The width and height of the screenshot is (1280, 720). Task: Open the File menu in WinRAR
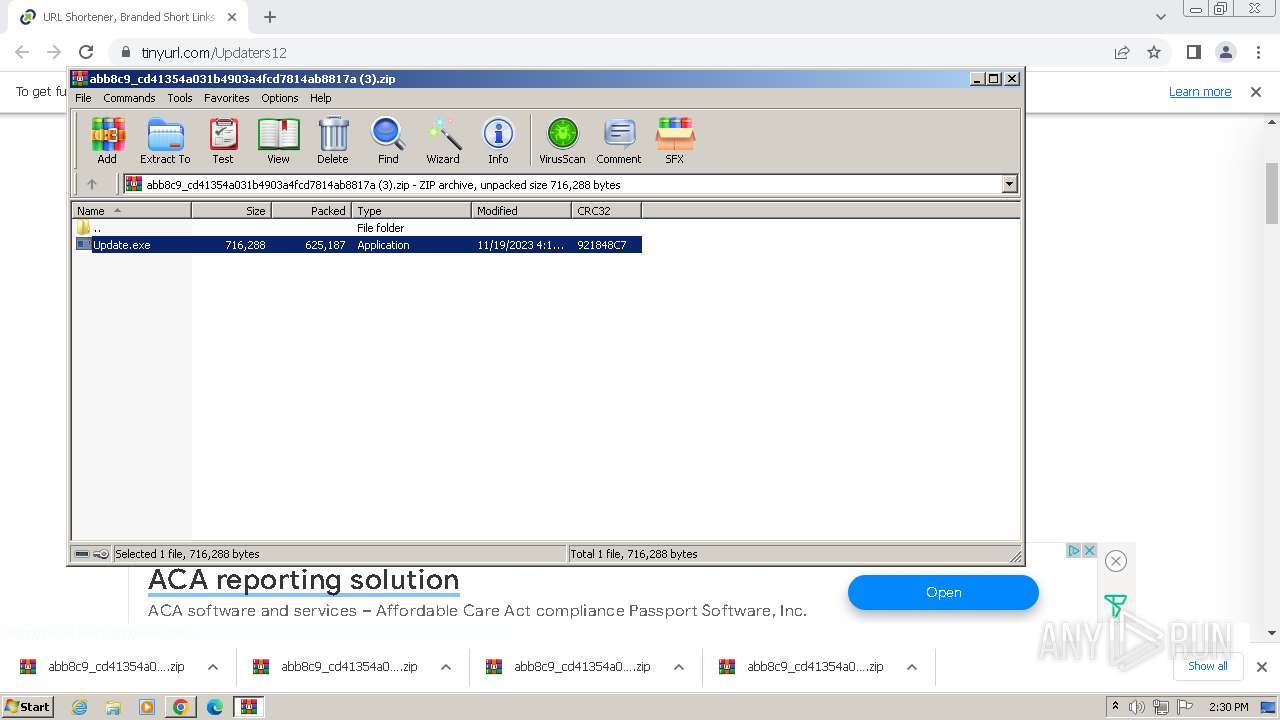pyautogui.click(x=83, y=98)
